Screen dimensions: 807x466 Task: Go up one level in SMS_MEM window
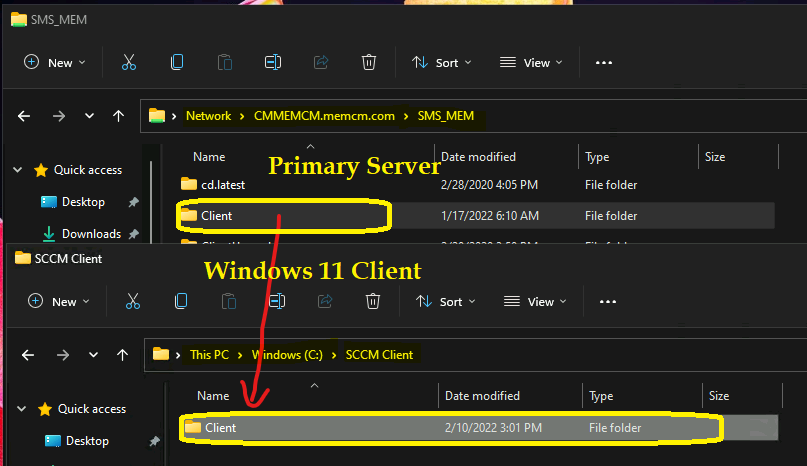pos(118,116)
